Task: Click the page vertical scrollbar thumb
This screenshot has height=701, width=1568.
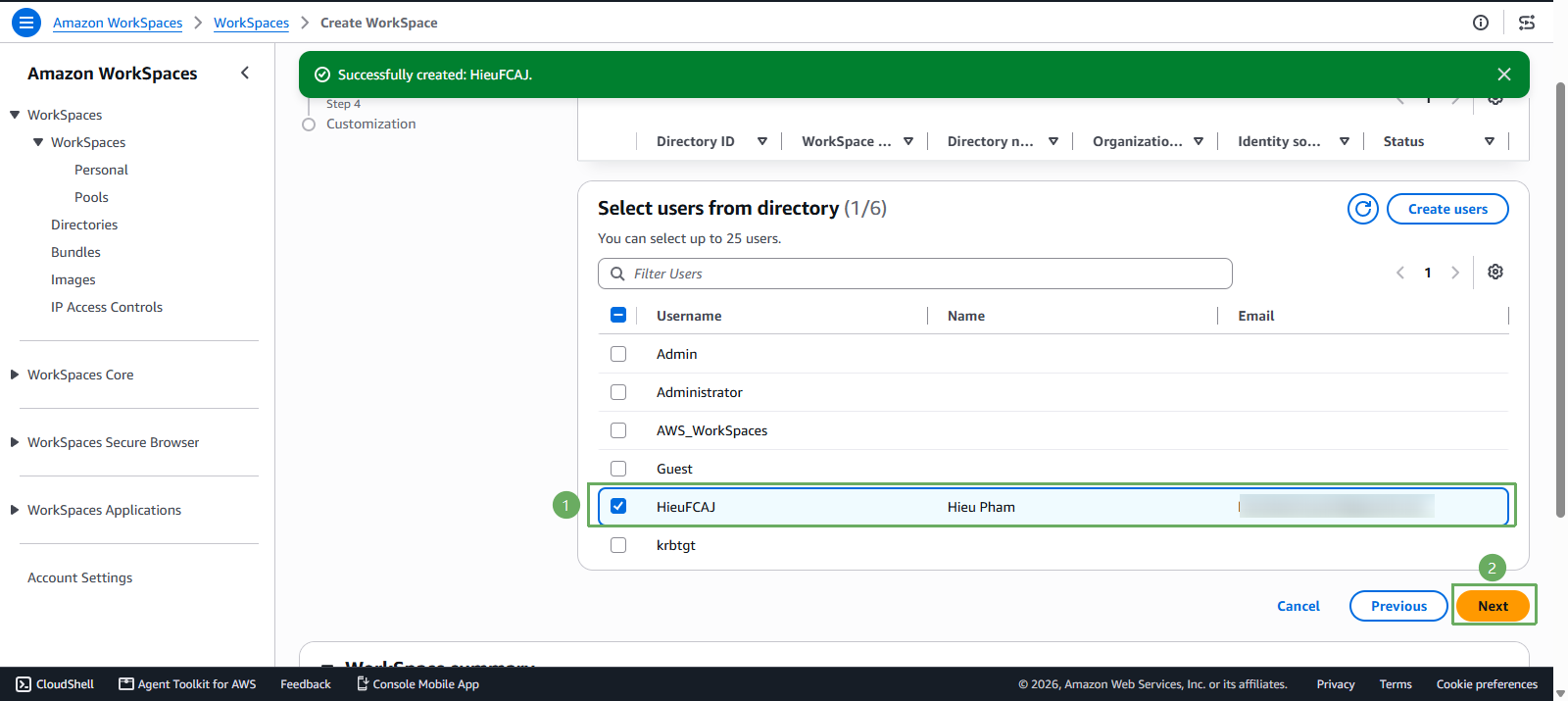Action: pos(1561,300)
